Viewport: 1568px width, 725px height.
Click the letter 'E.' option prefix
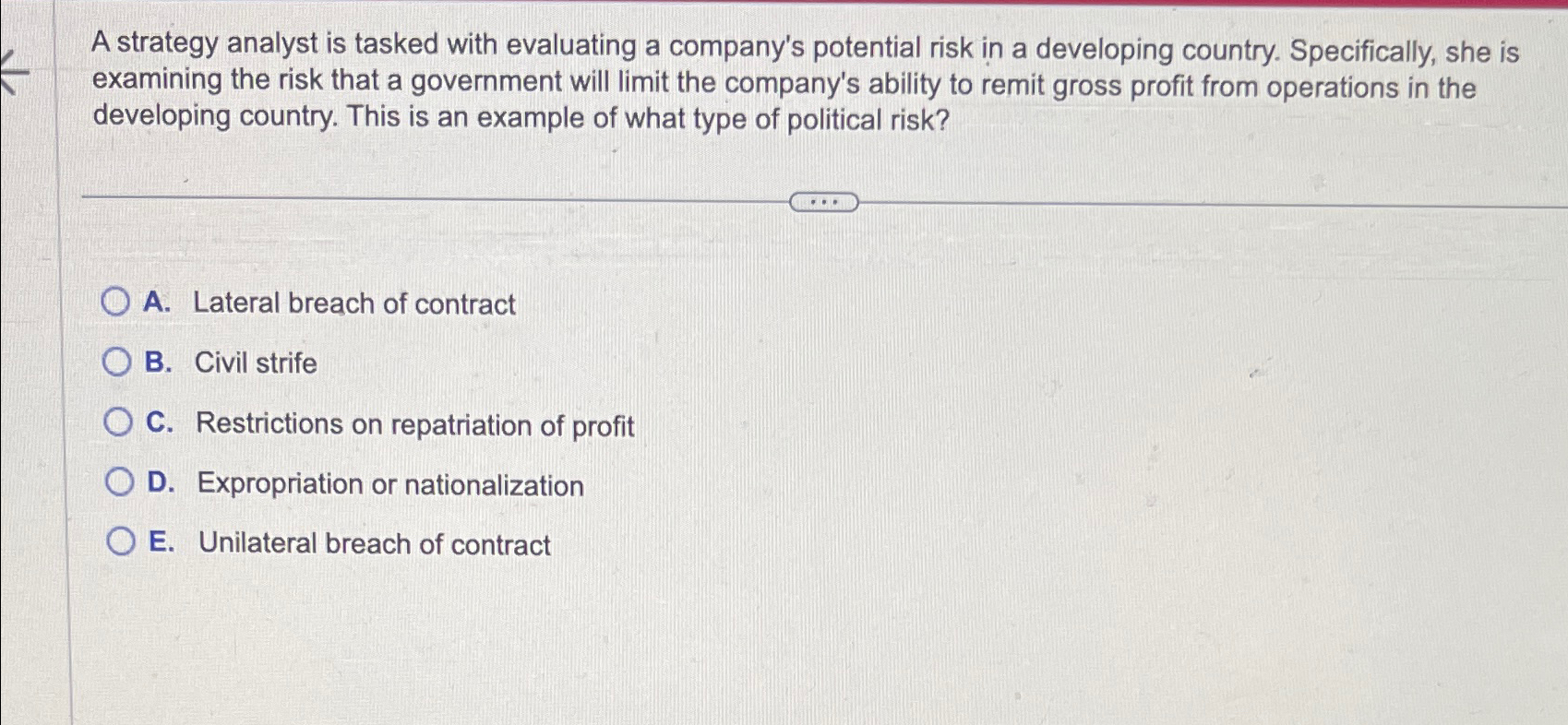click(162, 543)
